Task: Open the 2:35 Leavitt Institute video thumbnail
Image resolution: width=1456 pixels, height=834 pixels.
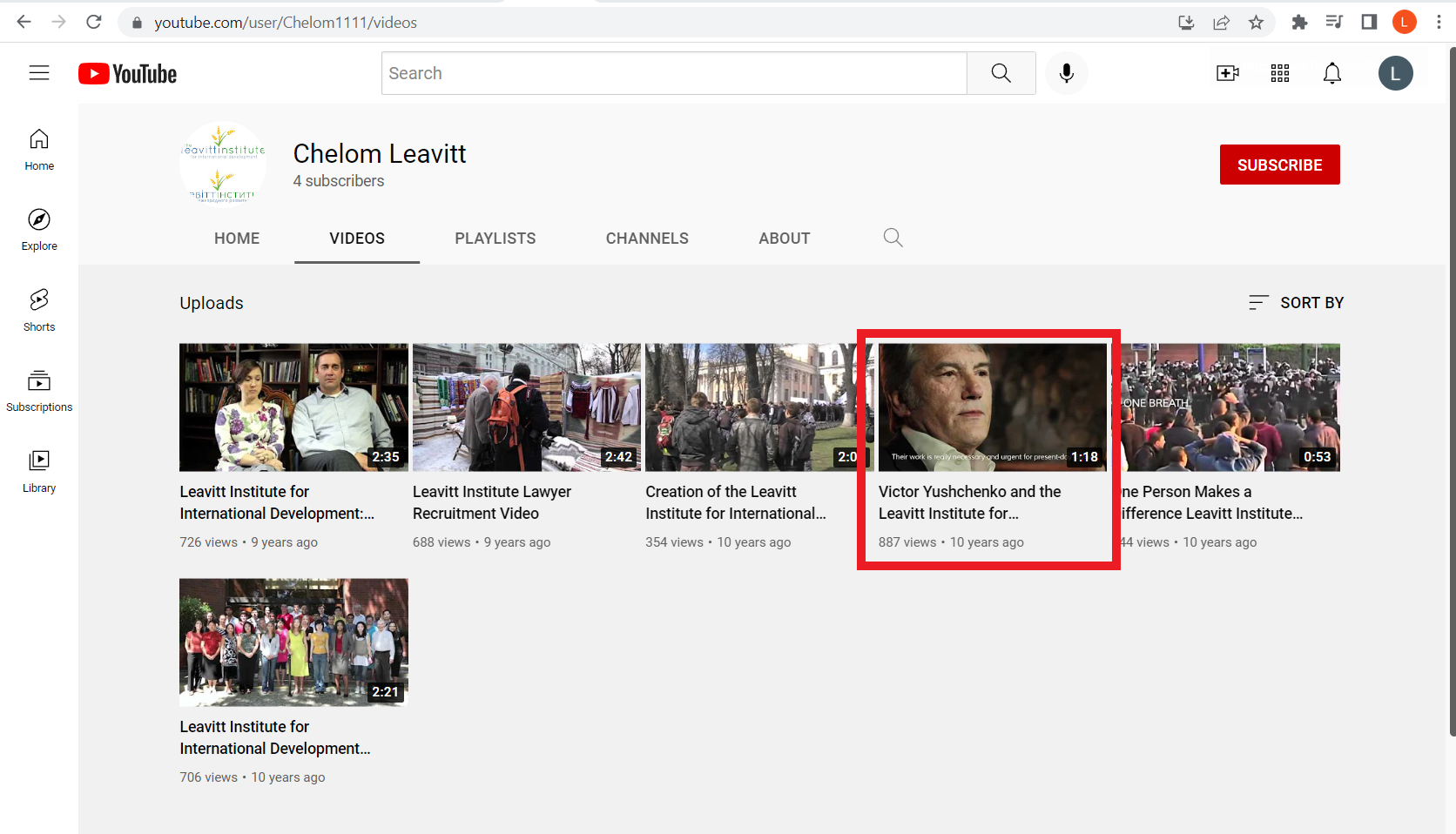Action: [x=293, y=407]
